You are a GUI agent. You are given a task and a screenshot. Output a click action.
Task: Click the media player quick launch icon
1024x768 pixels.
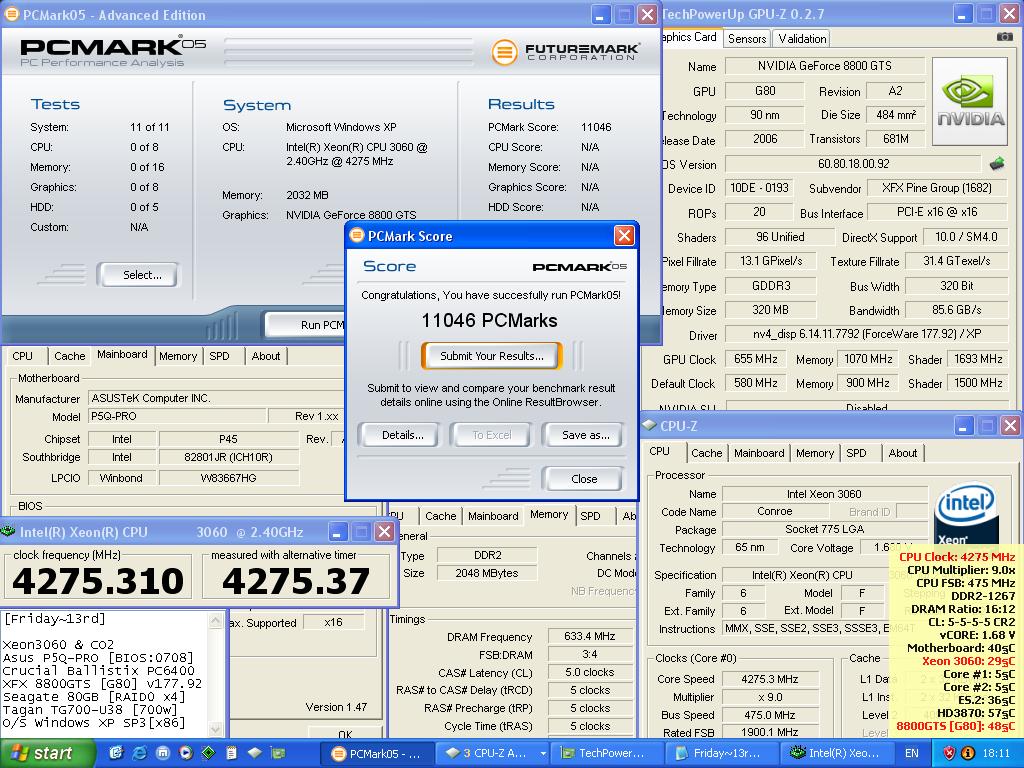pos(185,753)
